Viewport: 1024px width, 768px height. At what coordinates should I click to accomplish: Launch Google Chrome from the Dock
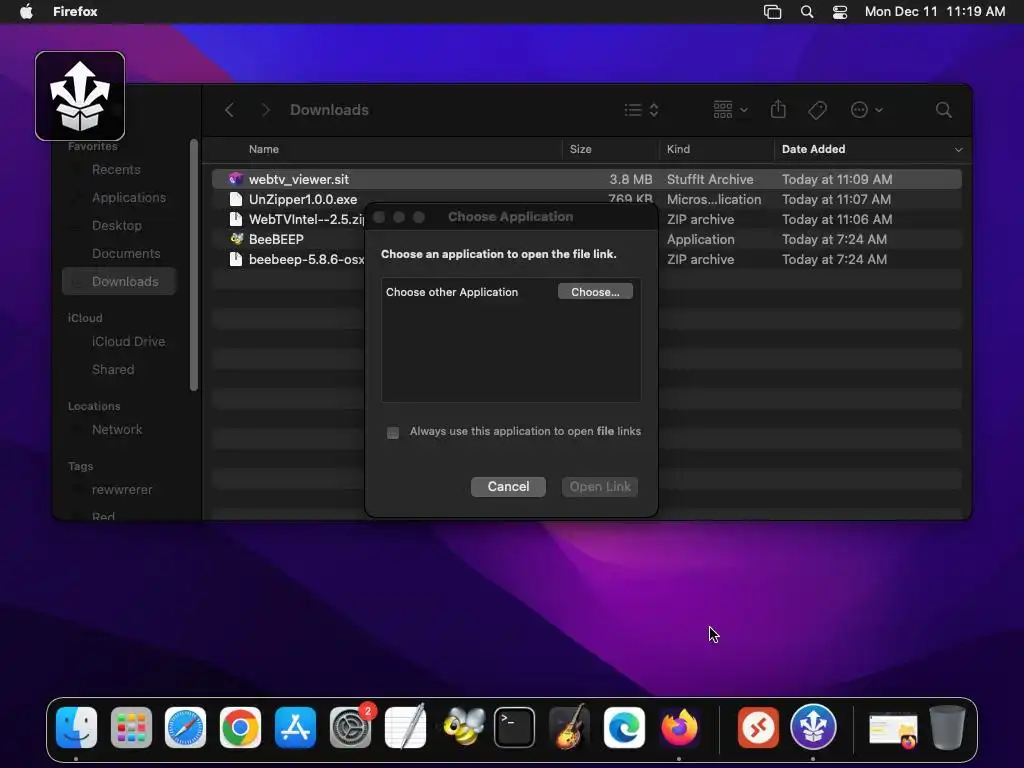[240, 727]
